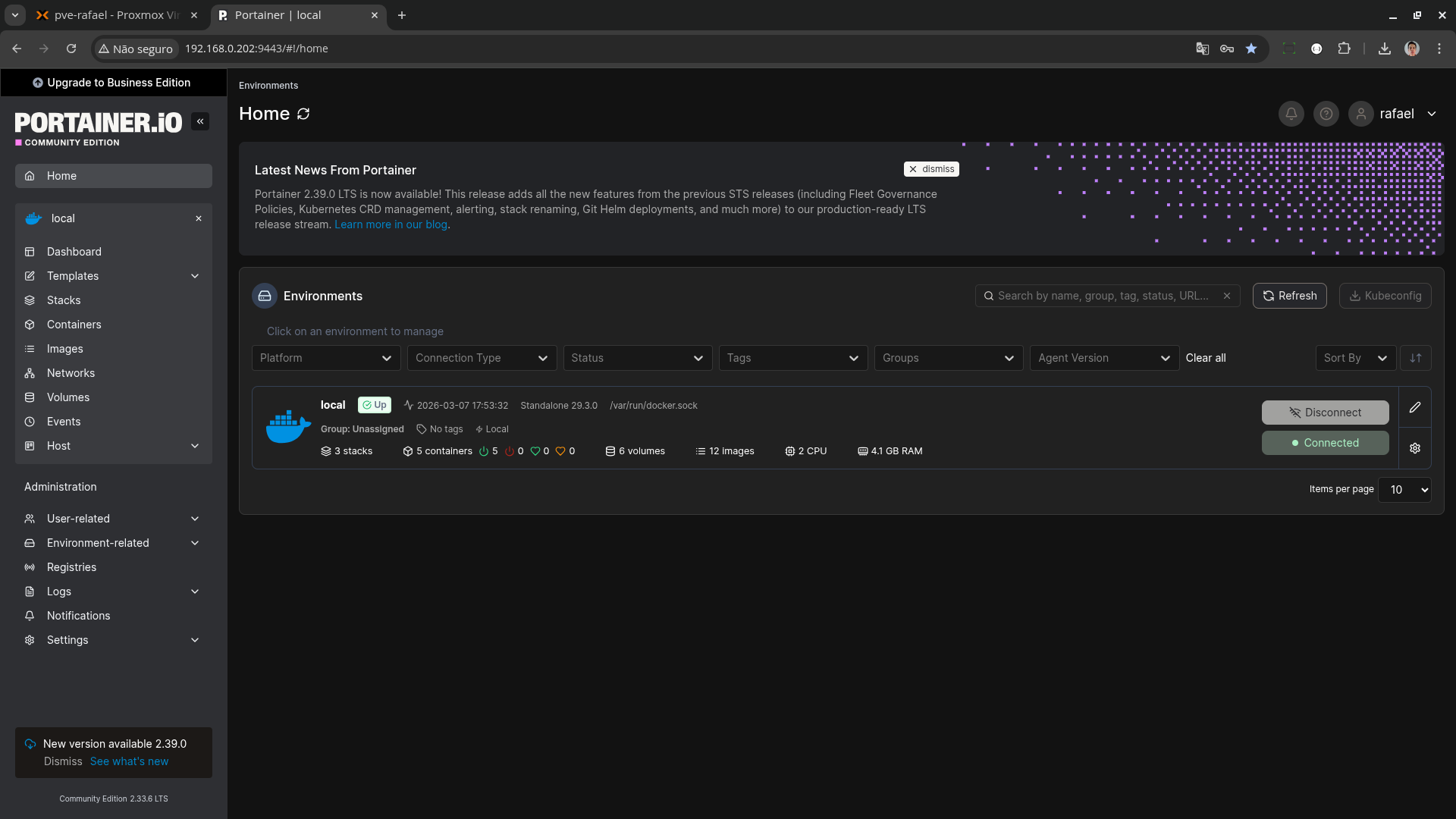Image resolution: width=1456 pixels, height=819 pixels.
Task: Open the Agent Version filter dropdown
Action: point(1105,358)
